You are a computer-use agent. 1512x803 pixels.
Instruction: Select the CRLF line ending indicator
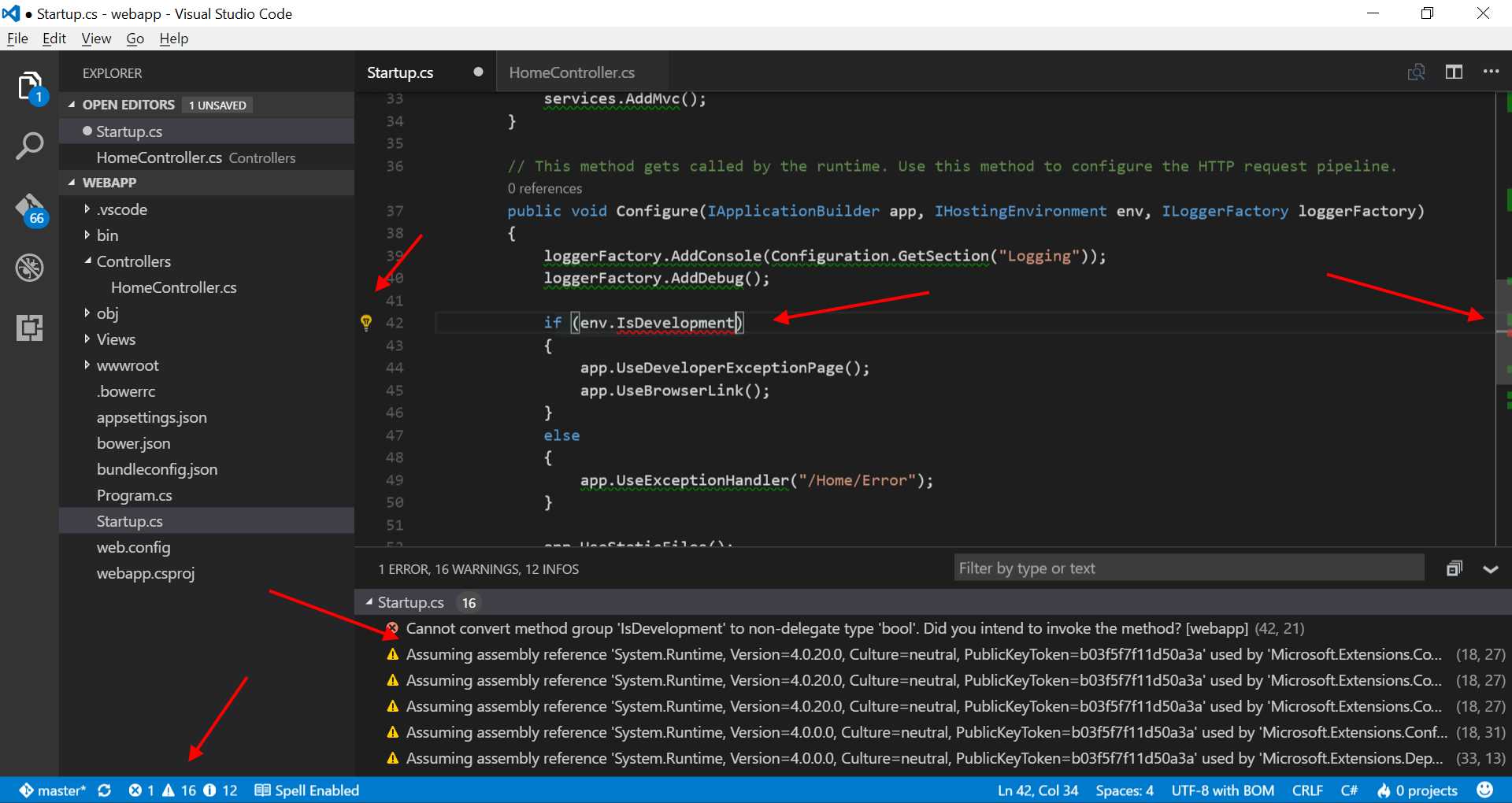[1307, 790]
